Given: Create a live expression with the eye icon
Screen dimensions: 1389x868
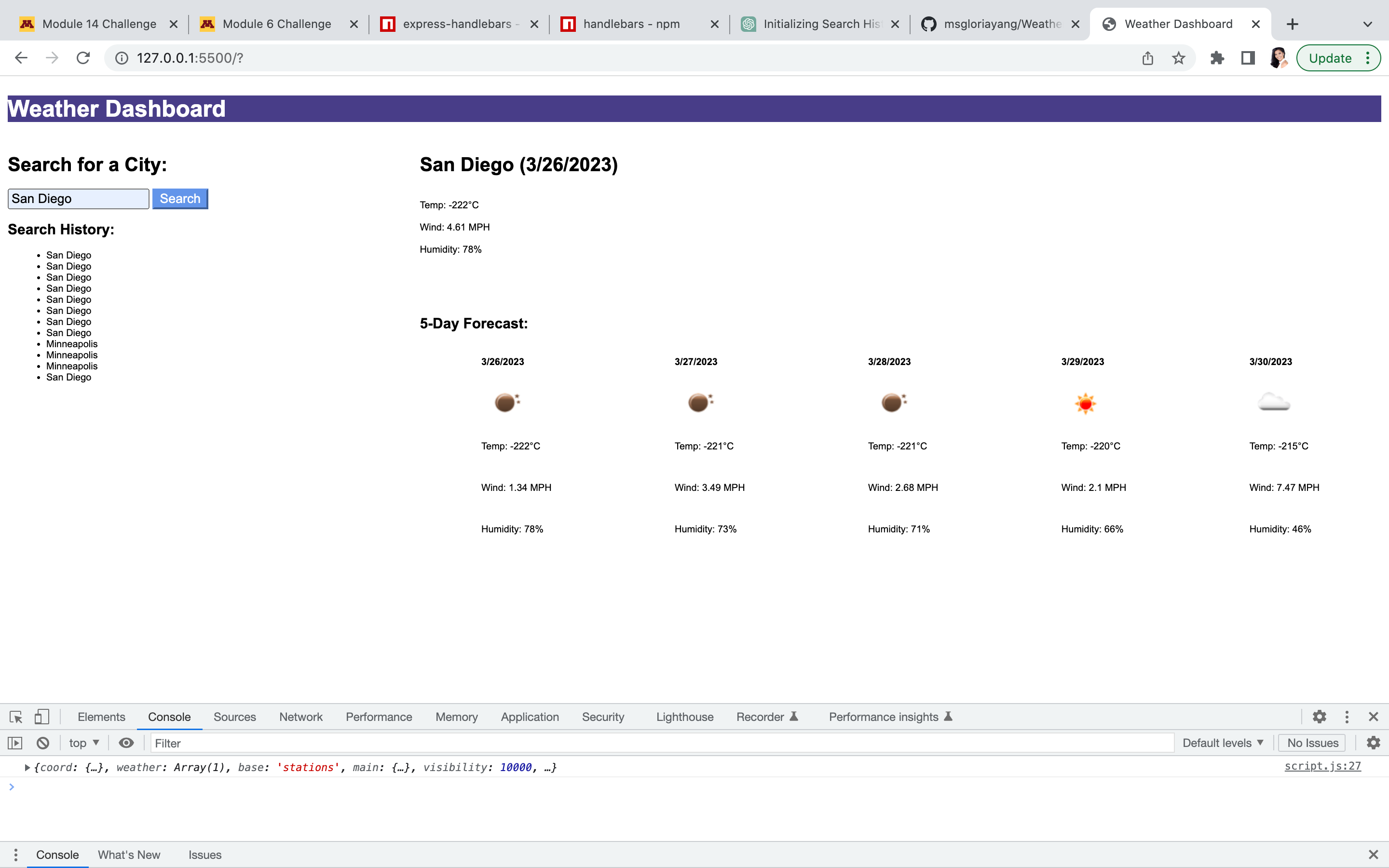Looking at the screenshot, I should coord(126,742).
